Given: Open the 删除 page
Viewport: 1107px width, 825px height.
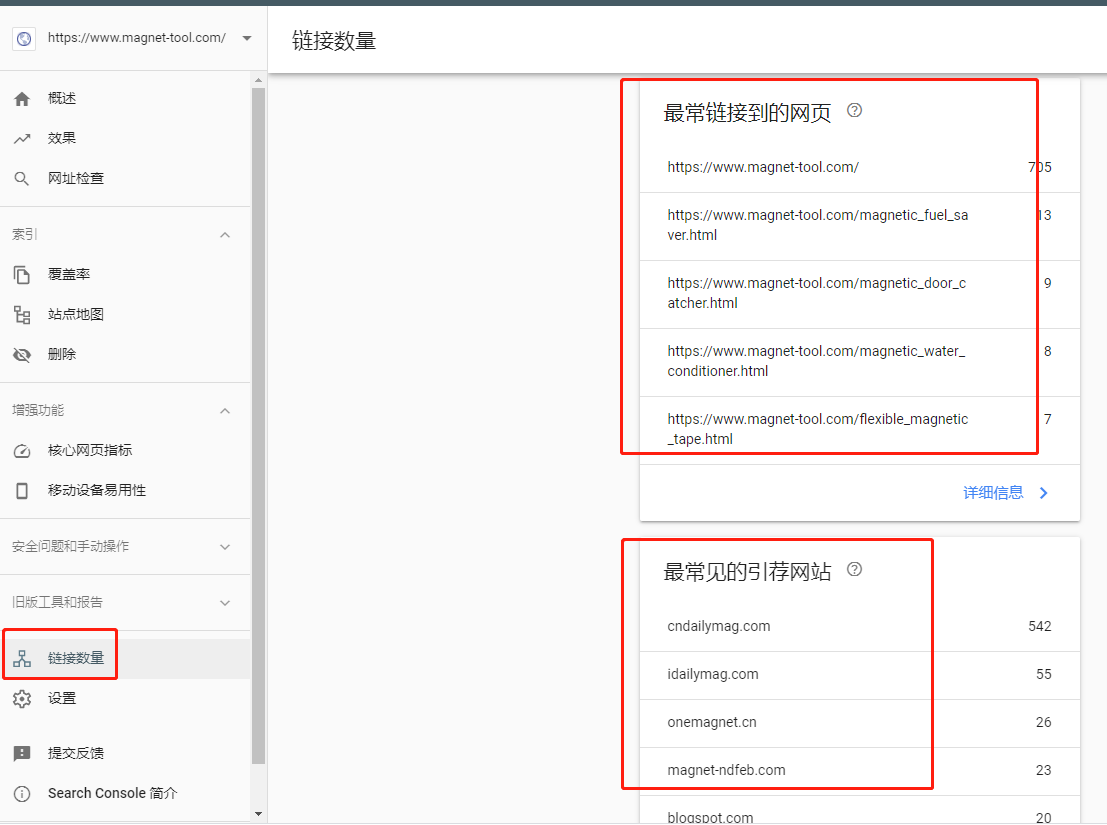Looking at the screenshot, I should pyautogui.click(x=125, y=354).
